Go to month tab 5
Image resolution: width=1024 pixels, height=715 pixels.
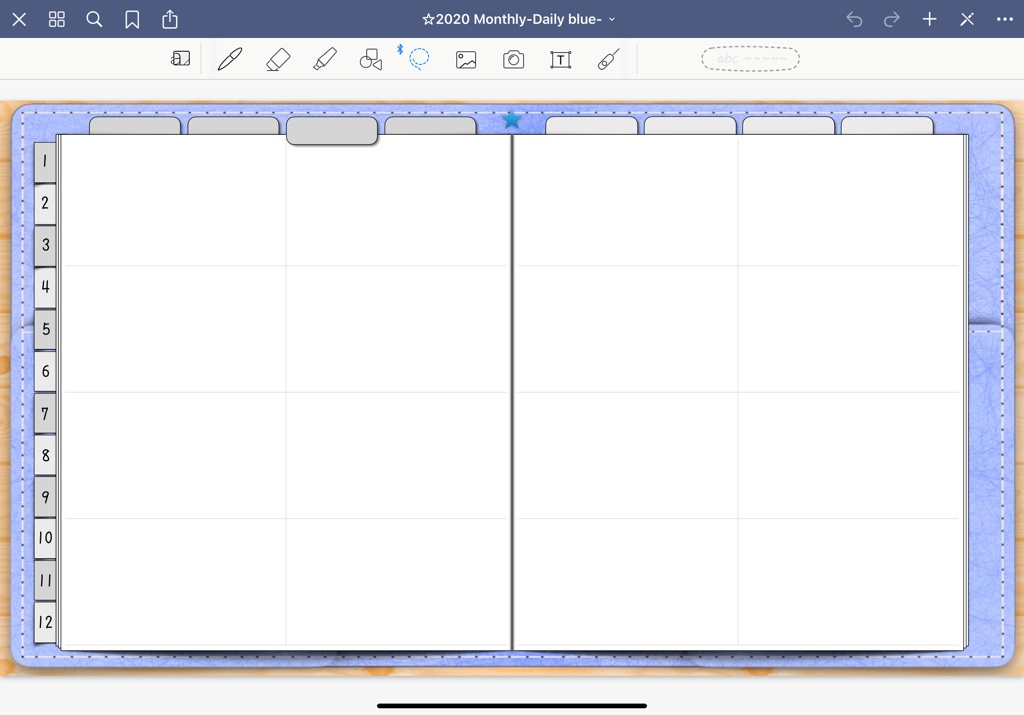pyautogui.click(x=44, y=329)
